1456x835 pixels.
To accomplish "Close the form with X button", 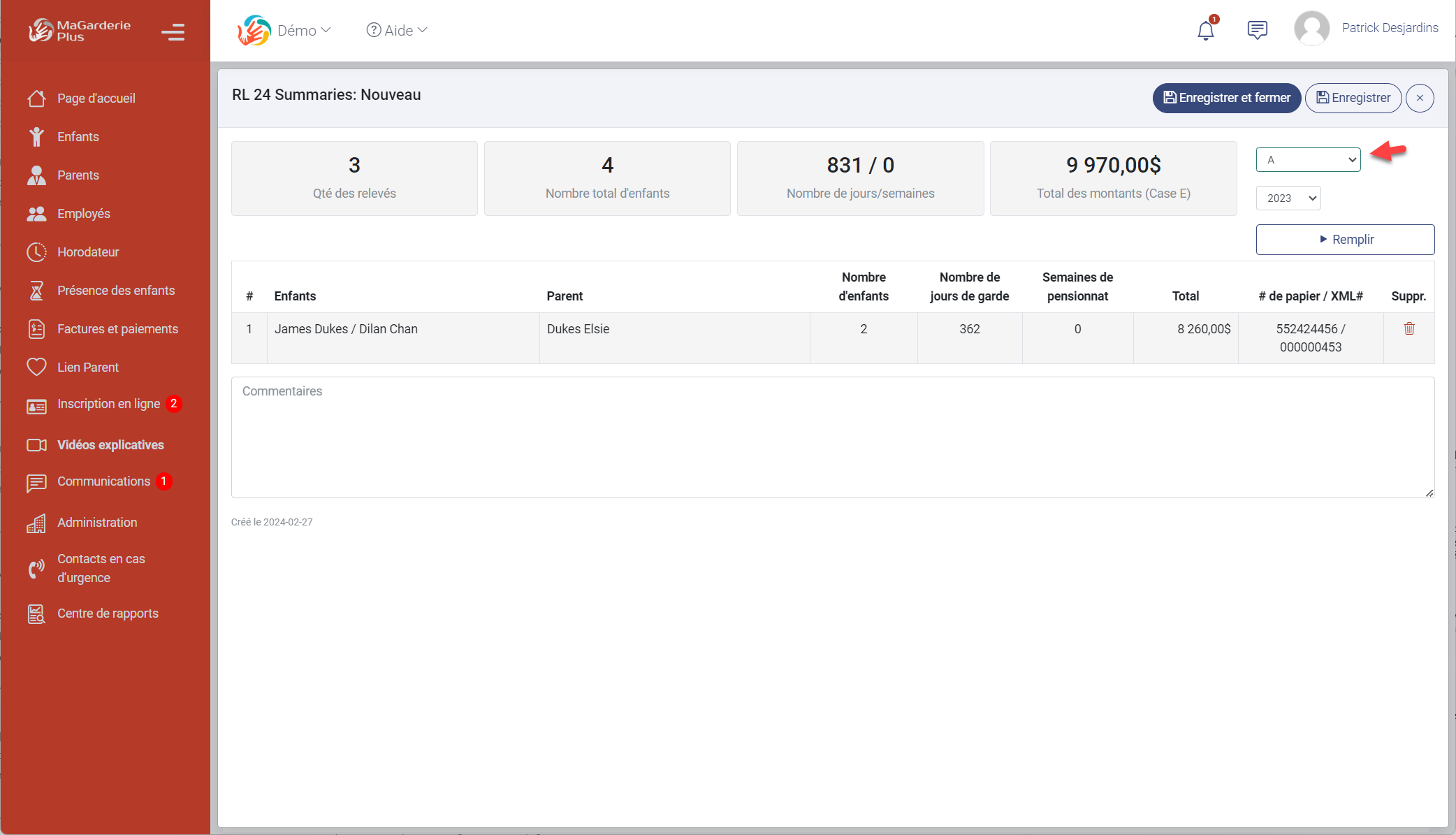I will (1420, 98).
